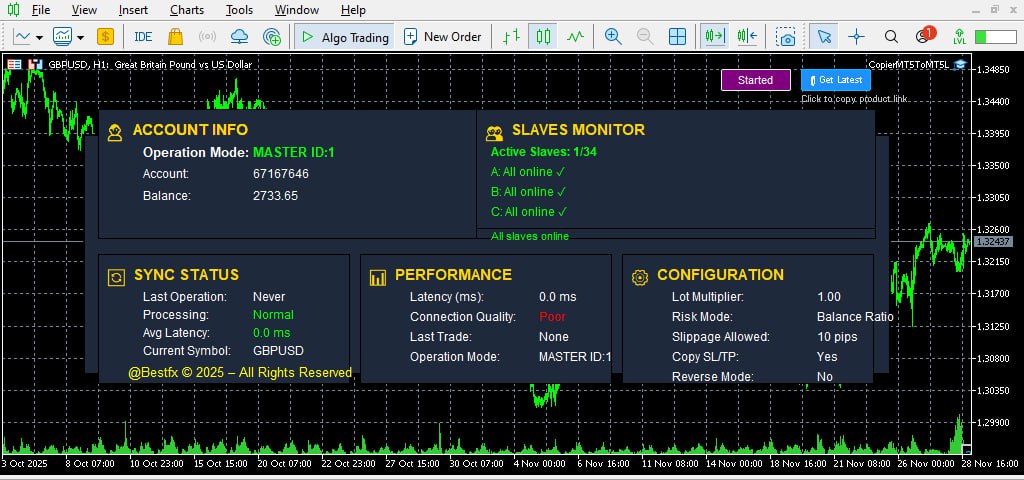Click the red chart icon beside GBPUSD title
Viewport: 1024px width, 480px height.
click(35, 65)
